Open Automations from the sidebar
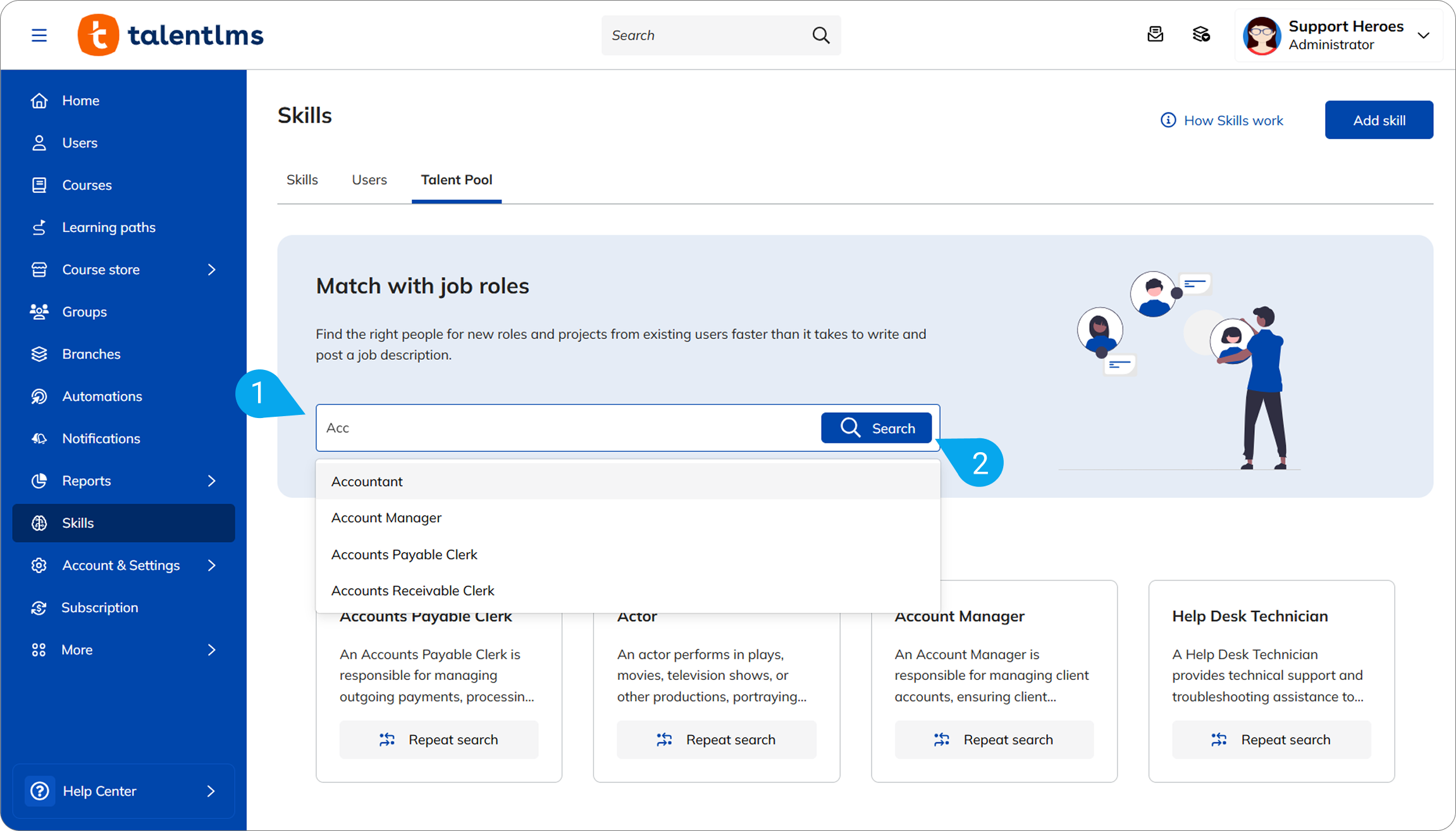 [102, 397]
